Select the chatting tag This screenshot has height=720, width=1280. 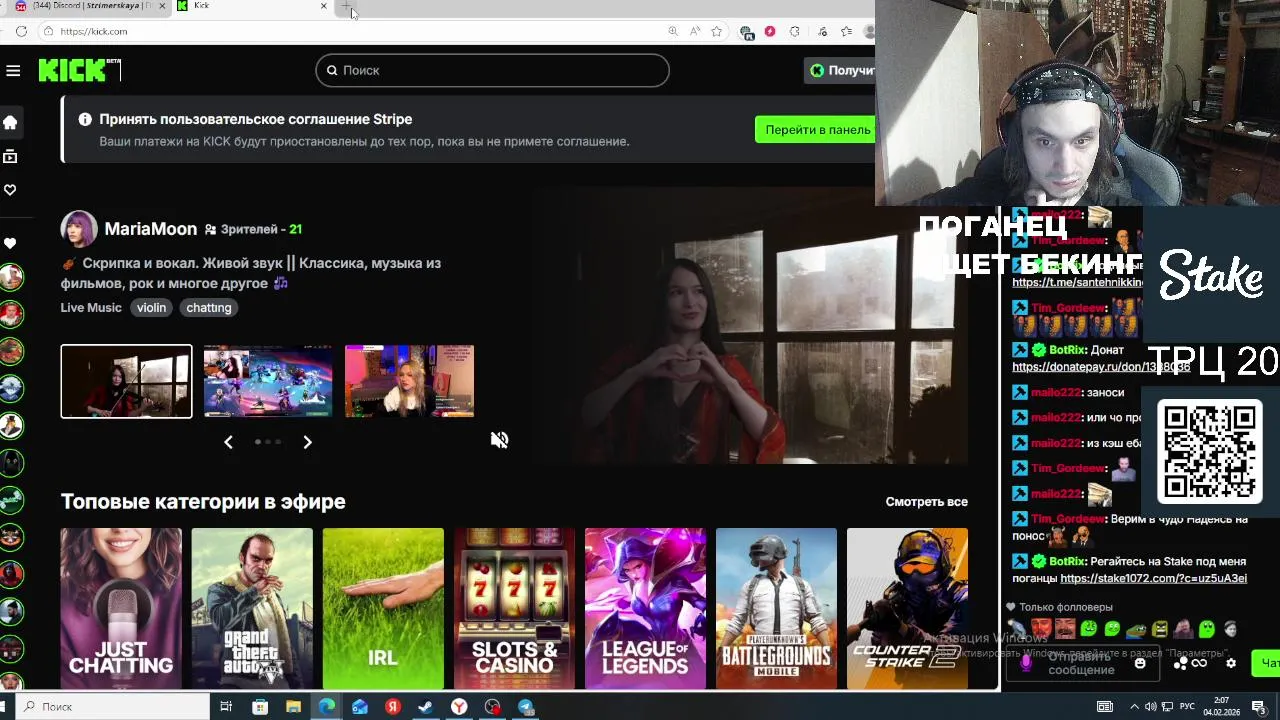pos(209,308)
